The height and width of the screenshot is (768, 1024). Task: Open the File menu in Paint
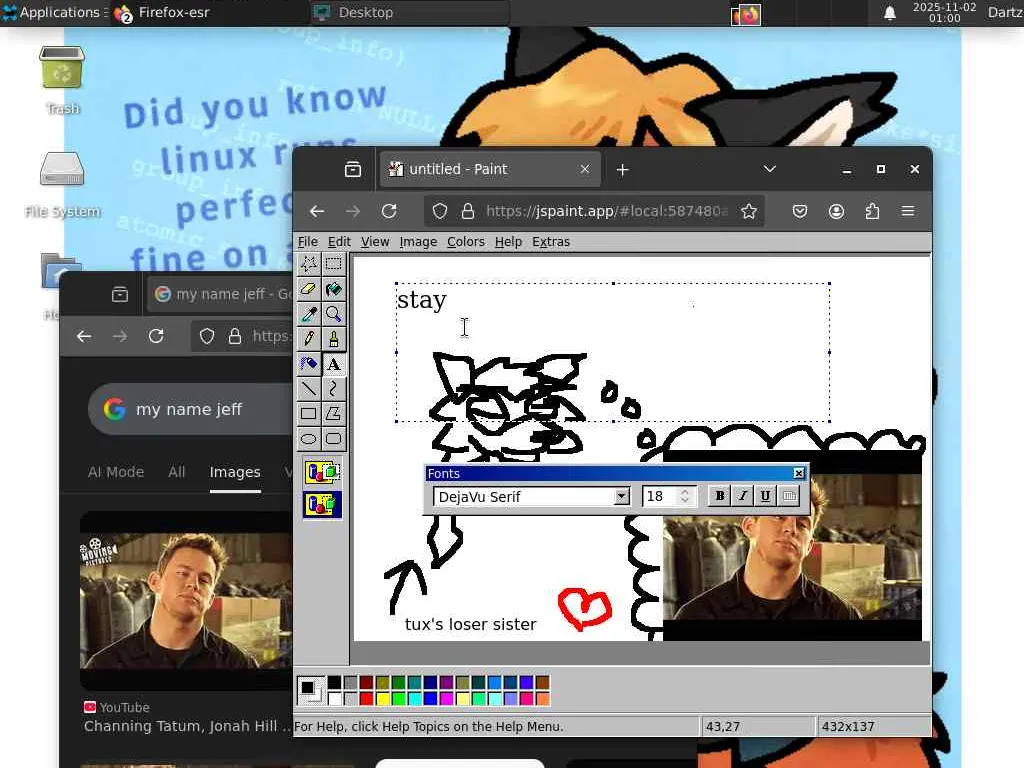tap(308, 242)
